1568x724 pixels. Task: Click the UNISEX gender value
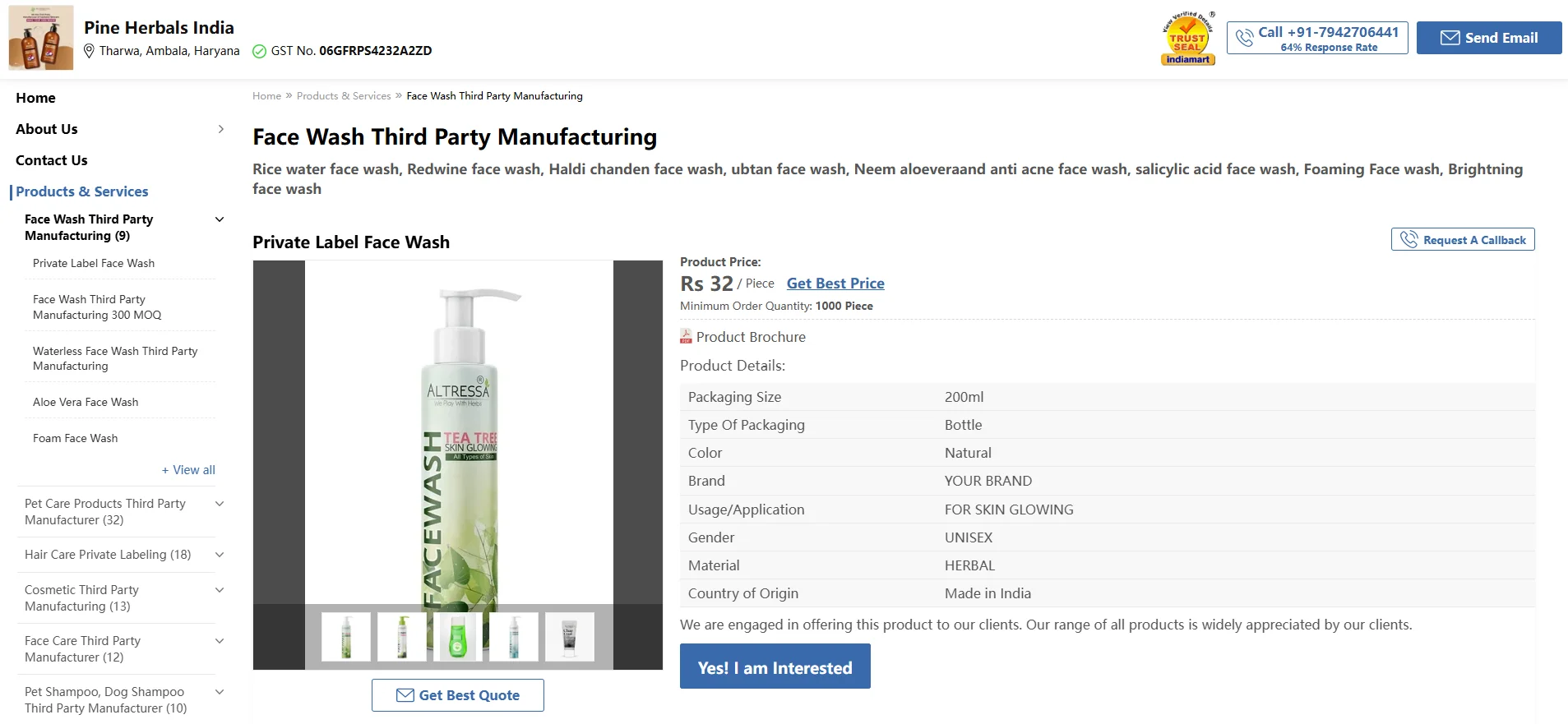click(969, 537)
